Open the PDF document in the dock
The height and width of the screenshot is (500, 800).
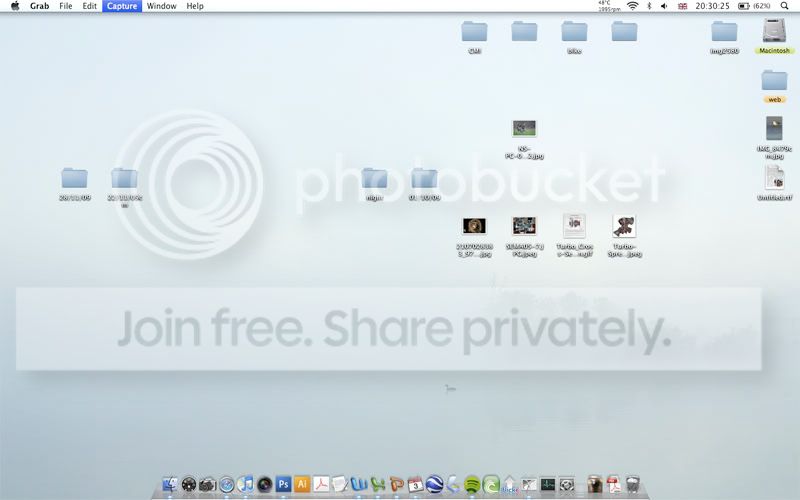tap(614, 484)
